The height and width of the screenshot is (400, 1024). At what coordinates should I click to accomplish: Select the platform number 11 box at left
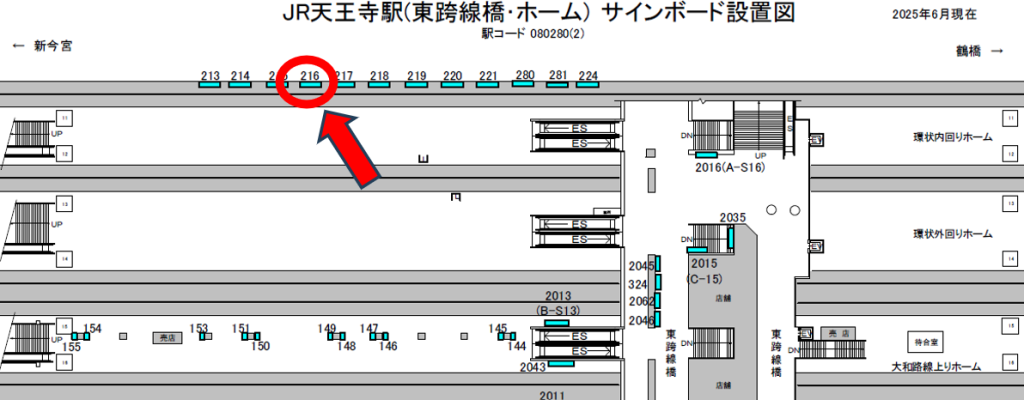61,119
